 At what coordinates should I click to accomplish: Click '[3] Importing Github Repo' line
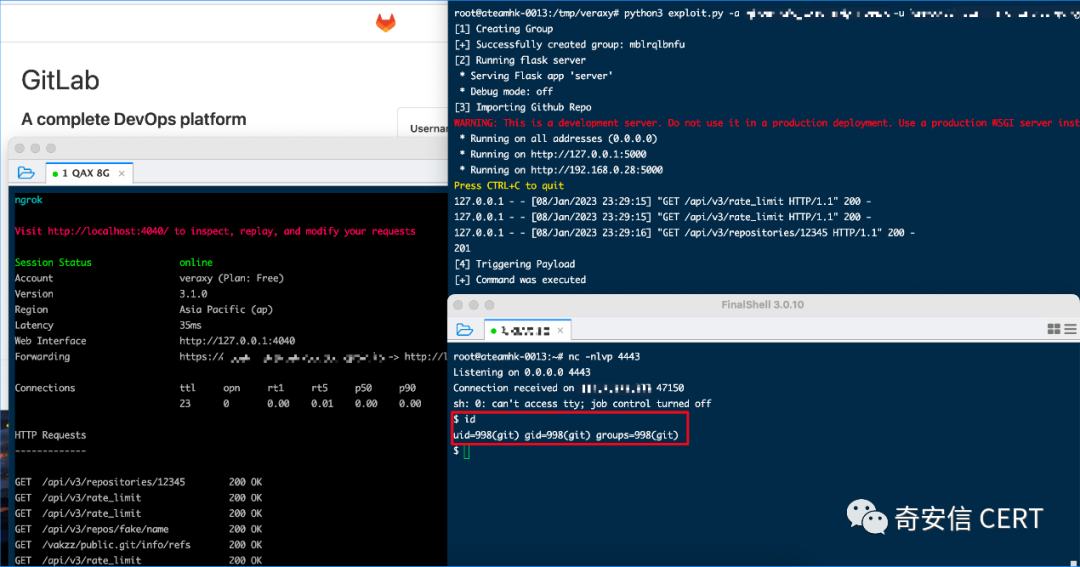tap(523, 107)
